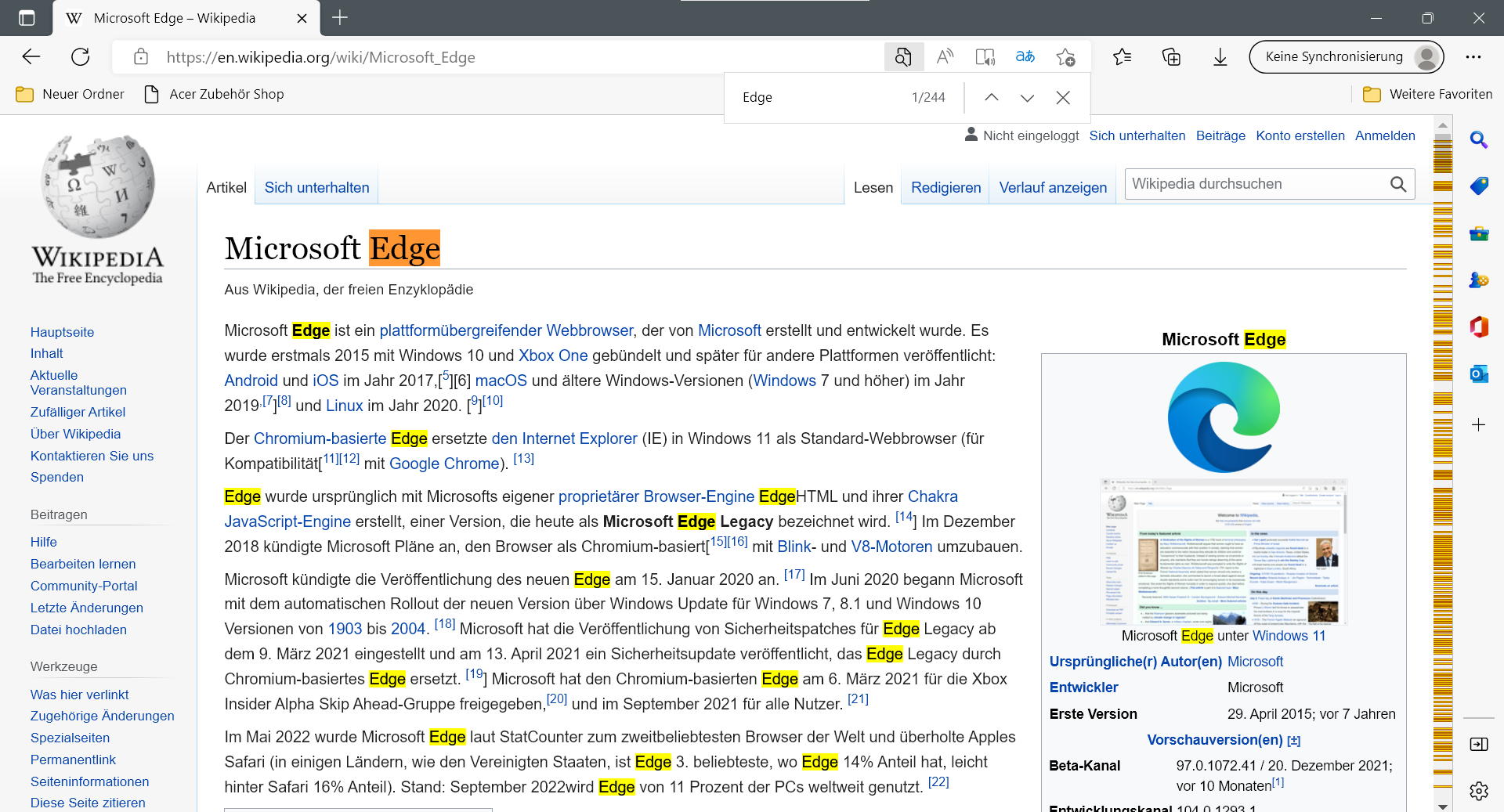
Task: Click the translate page icon
Action: click(1025, 57)
